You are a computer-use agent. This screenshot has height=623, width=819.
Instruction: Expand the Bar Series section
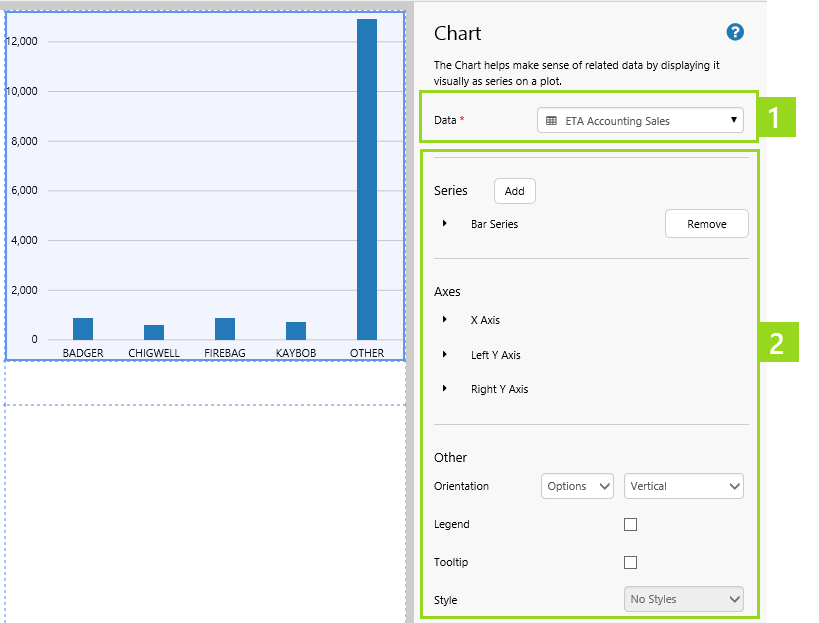pyautogui.click(x=445, y=224)
